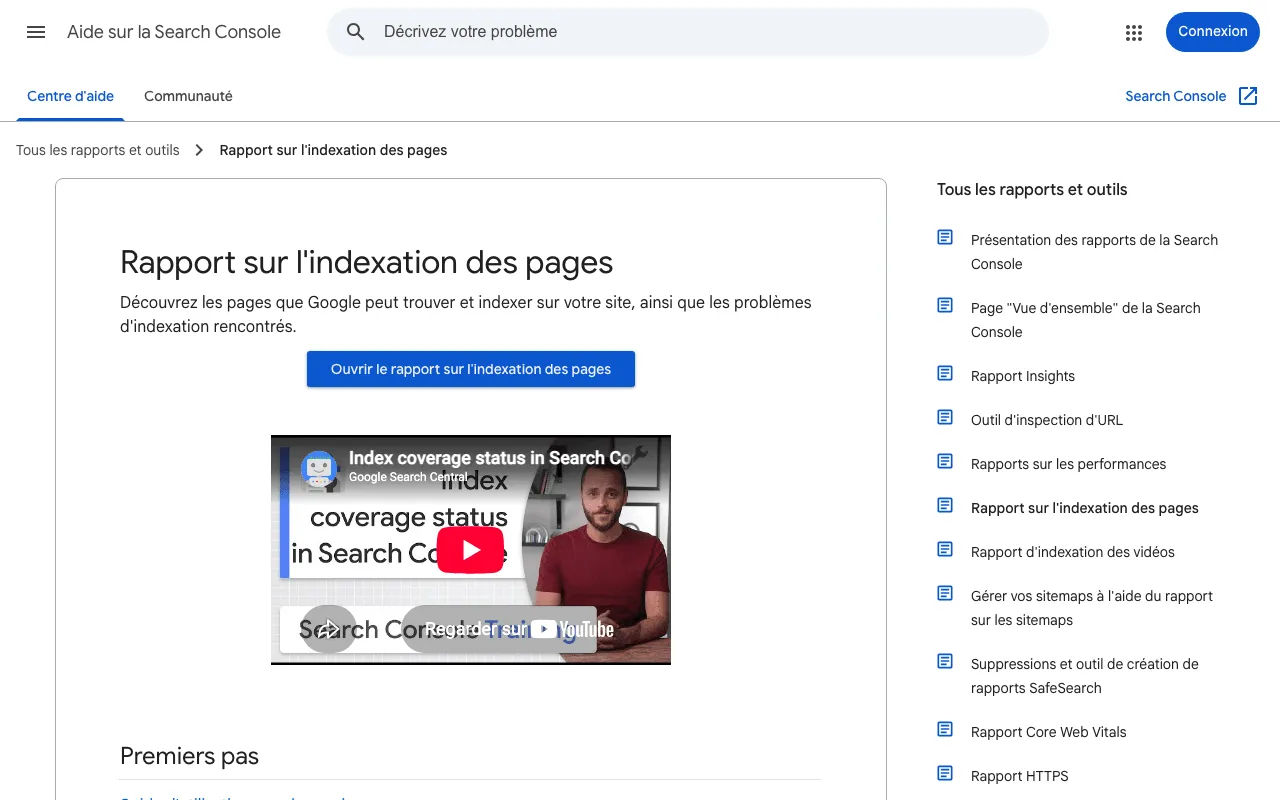1280x800 pixels.
Task: Open Suppressions et outil de création SafeSearch
Action: (1084, 676)
